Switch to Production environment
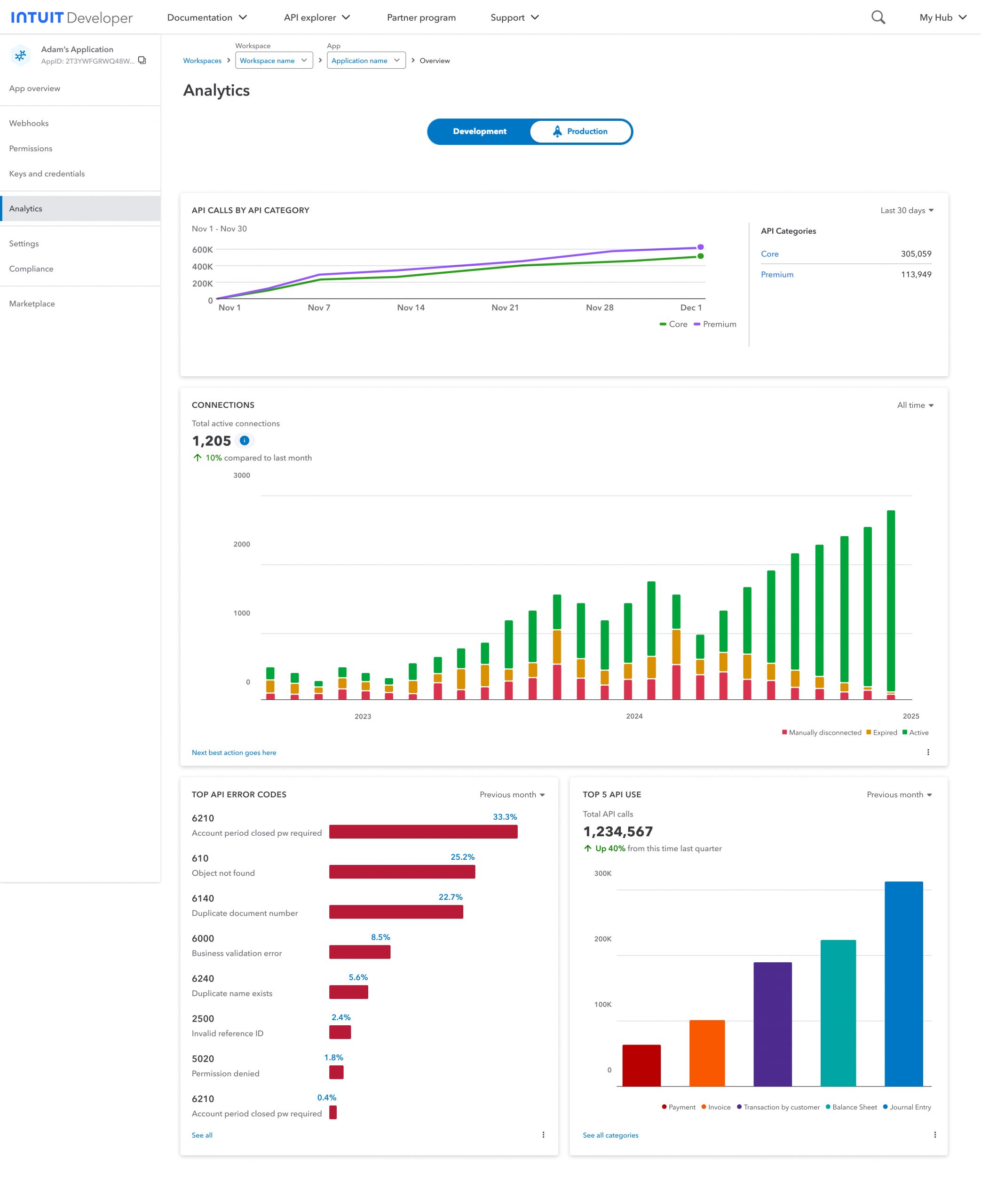 (580, 131)
